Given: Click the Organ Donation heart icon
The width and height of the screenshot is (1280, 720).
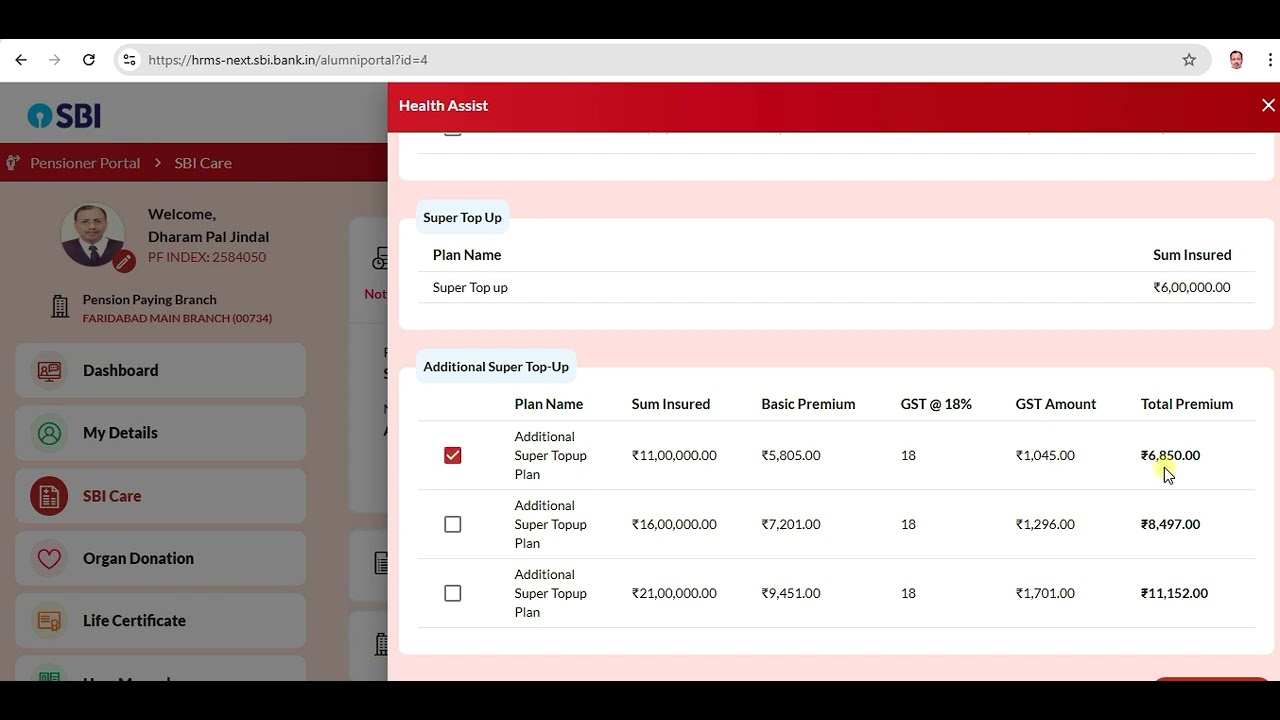Looking at the screenshot, I should (x=49, y=559).
